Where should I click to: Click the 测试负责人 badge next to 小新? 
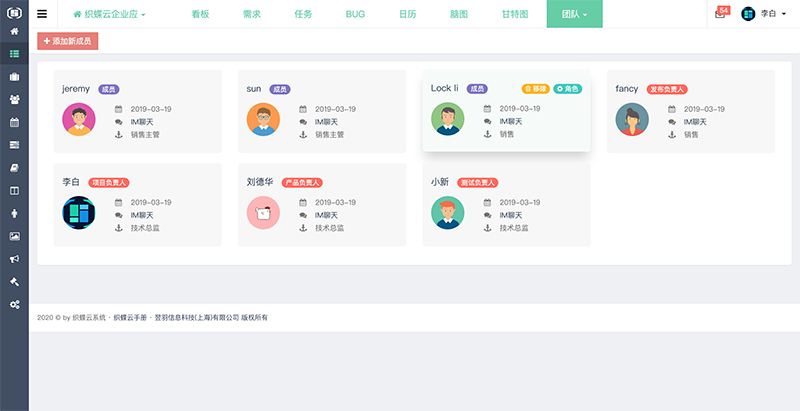(x=478, y=183)
